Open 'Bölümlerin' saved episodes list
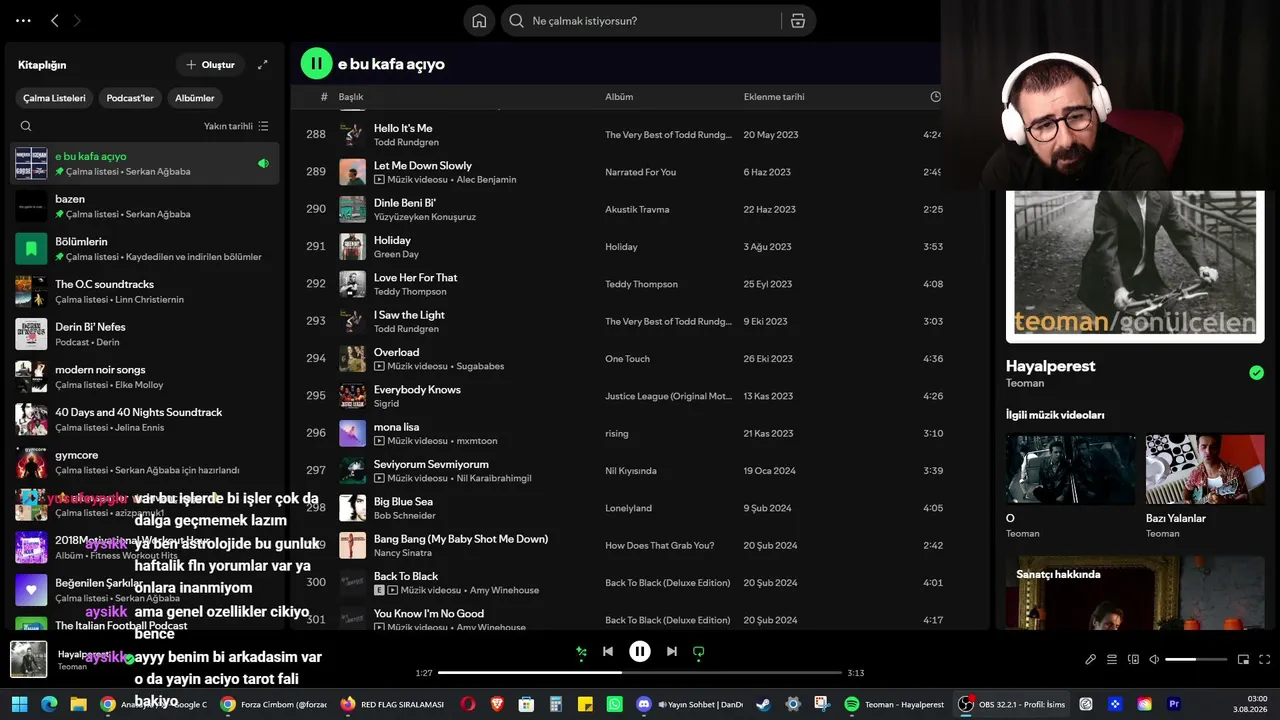 (x=145, y=249)
